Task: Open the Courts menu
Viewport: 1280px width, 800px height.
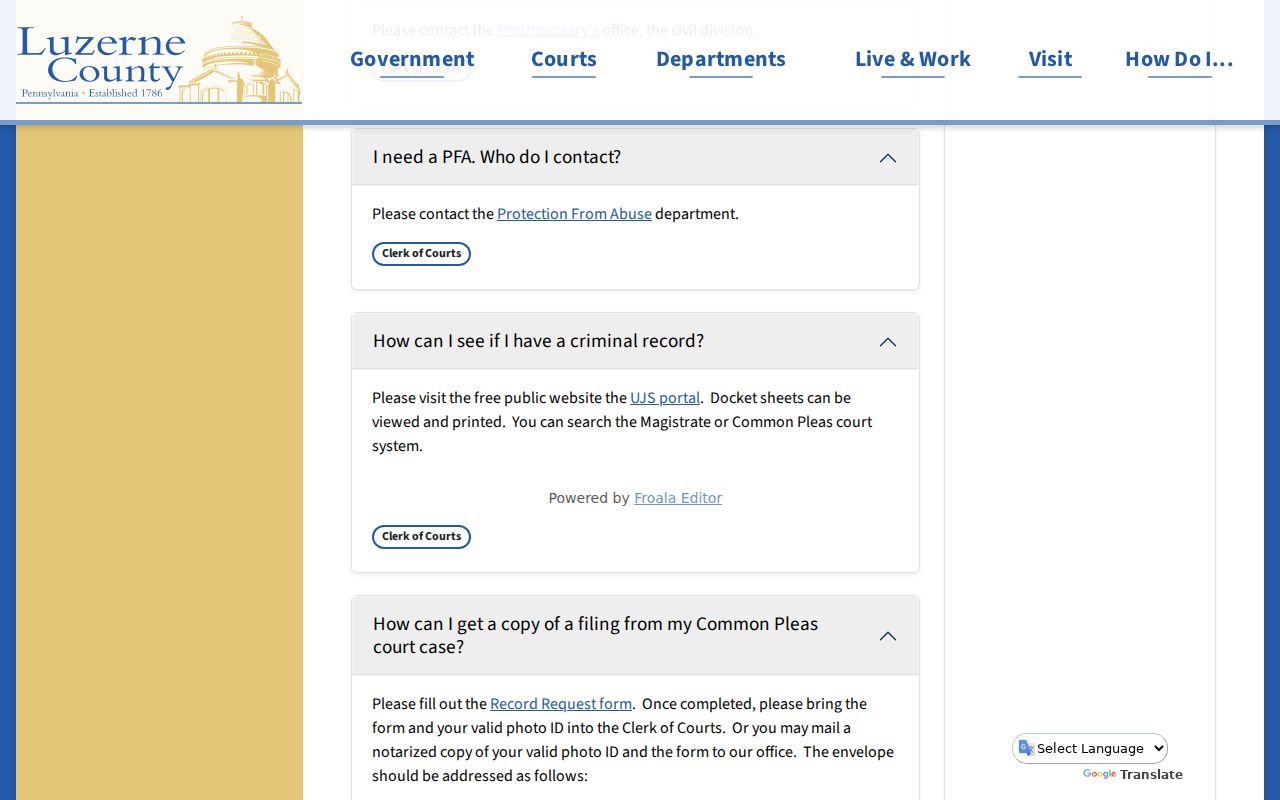Action: (x=564, y=59)
